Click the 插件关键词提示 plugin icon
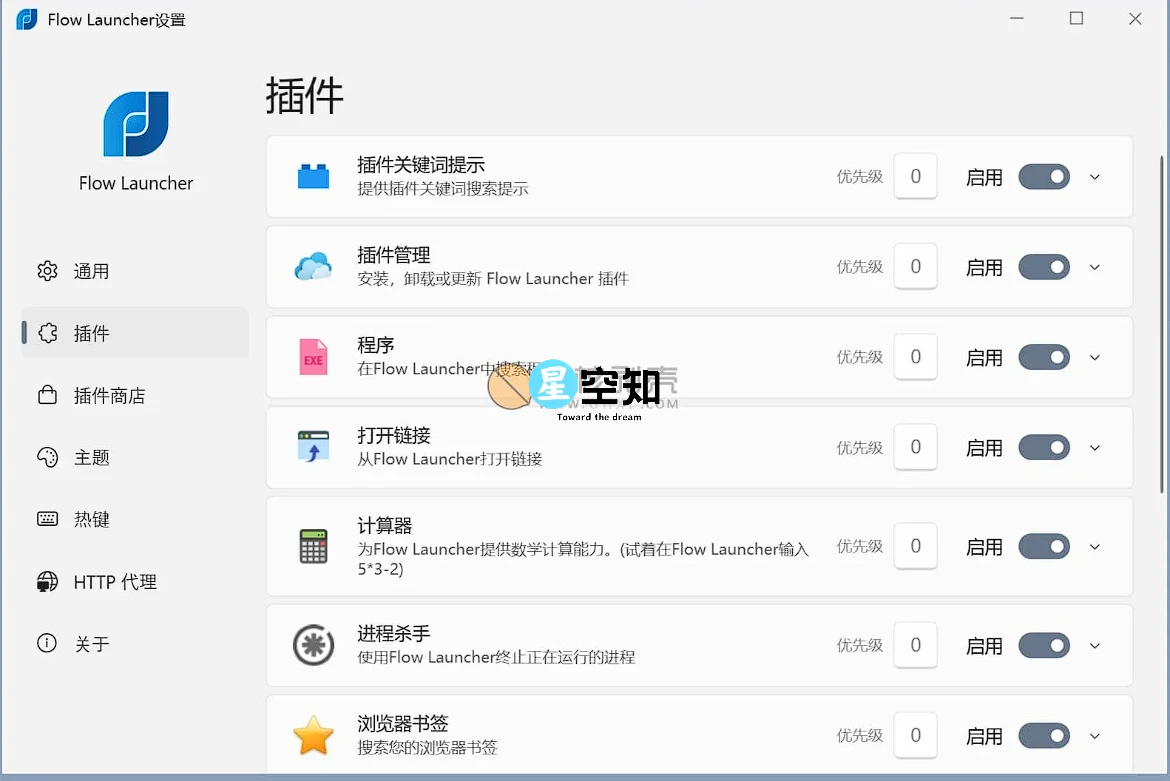The height and width of the screenshot is (781, 1170). (x=314, y=176)
